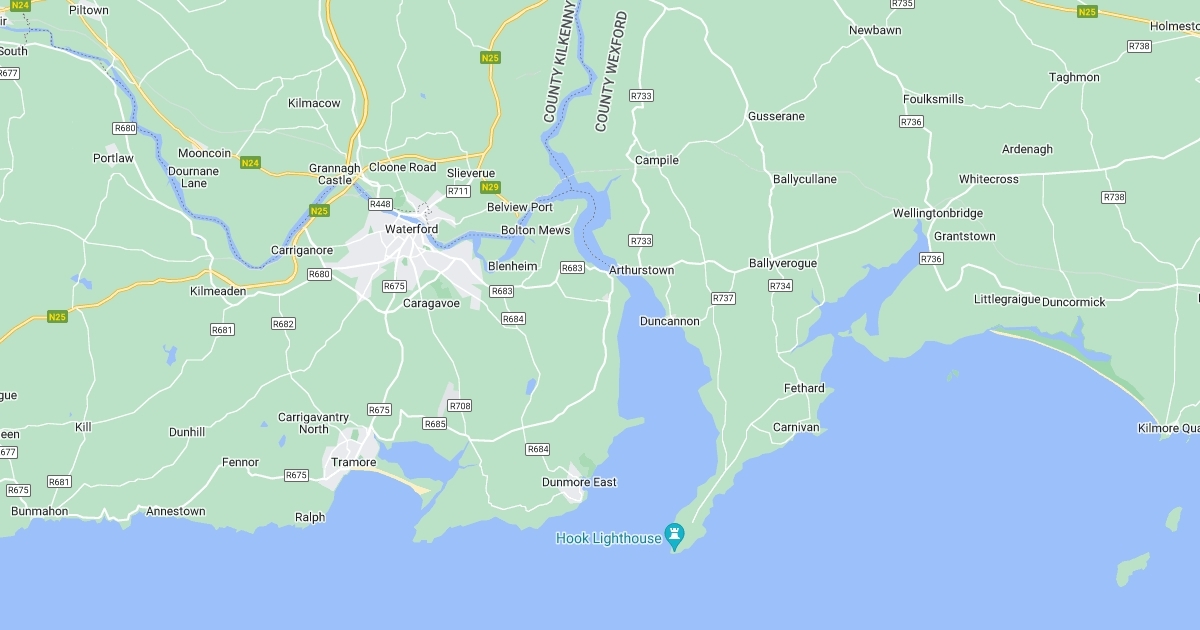Viewport: 1200px width, 630px height.
Task: Select the R737 road badge
Action: (723, 298)
